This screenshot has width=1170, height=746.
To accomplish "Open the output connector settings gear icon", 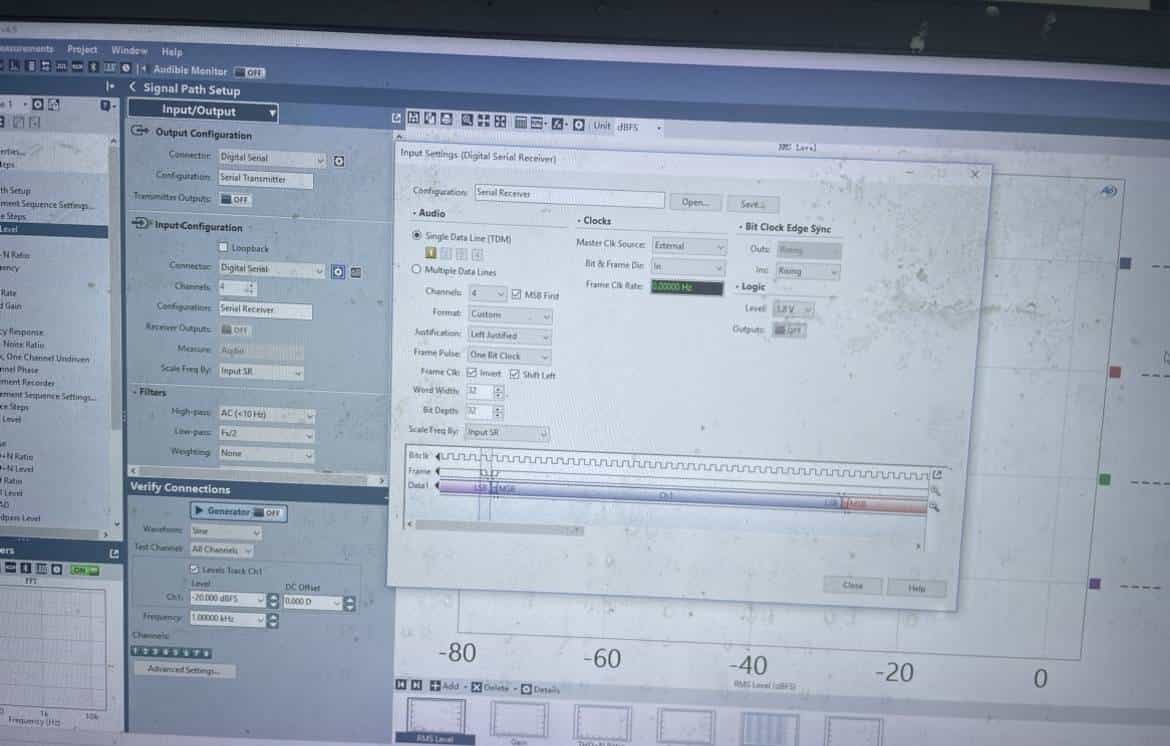I will 339,160.
